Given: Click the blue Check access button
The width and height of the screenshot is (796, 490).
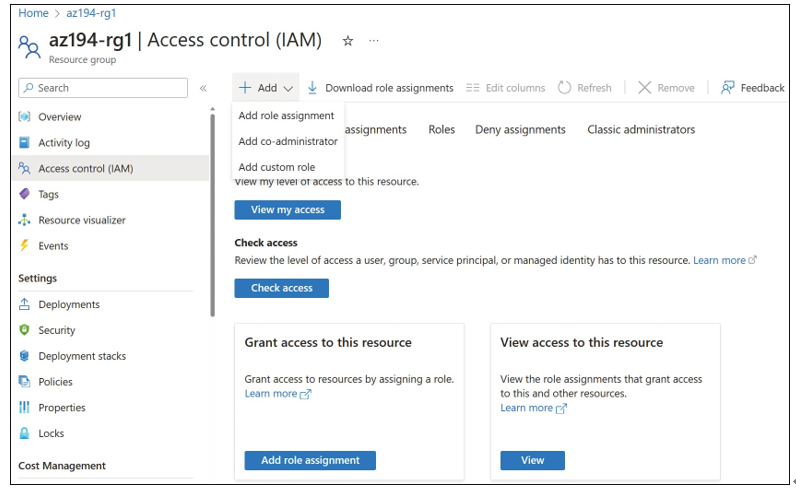Looking at the screenshot, I should [x=282, y=288].
